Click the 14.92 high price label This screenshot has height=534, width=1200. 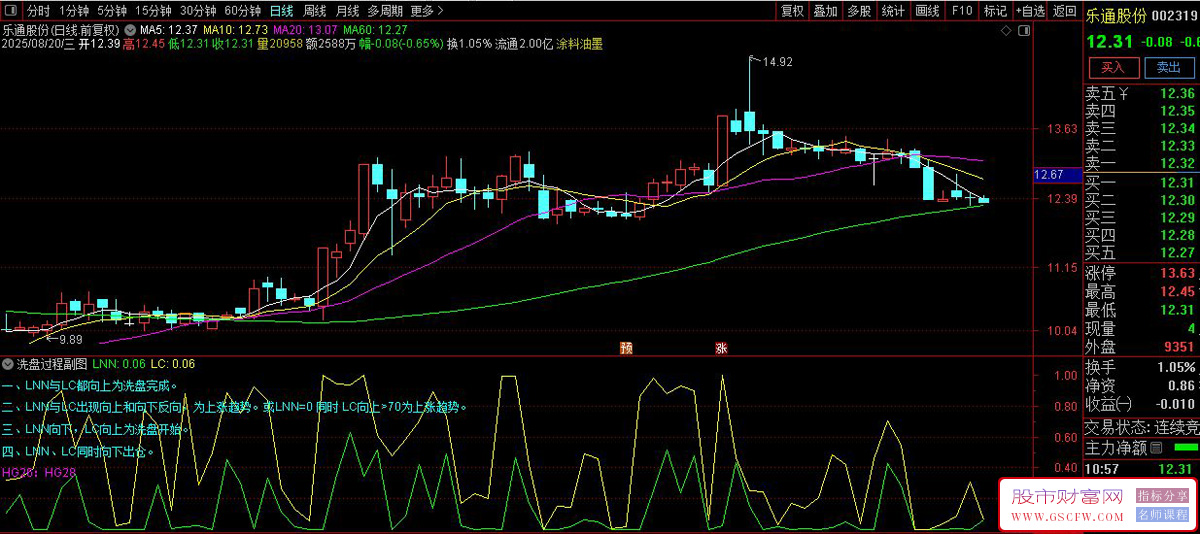click(777, 62)
